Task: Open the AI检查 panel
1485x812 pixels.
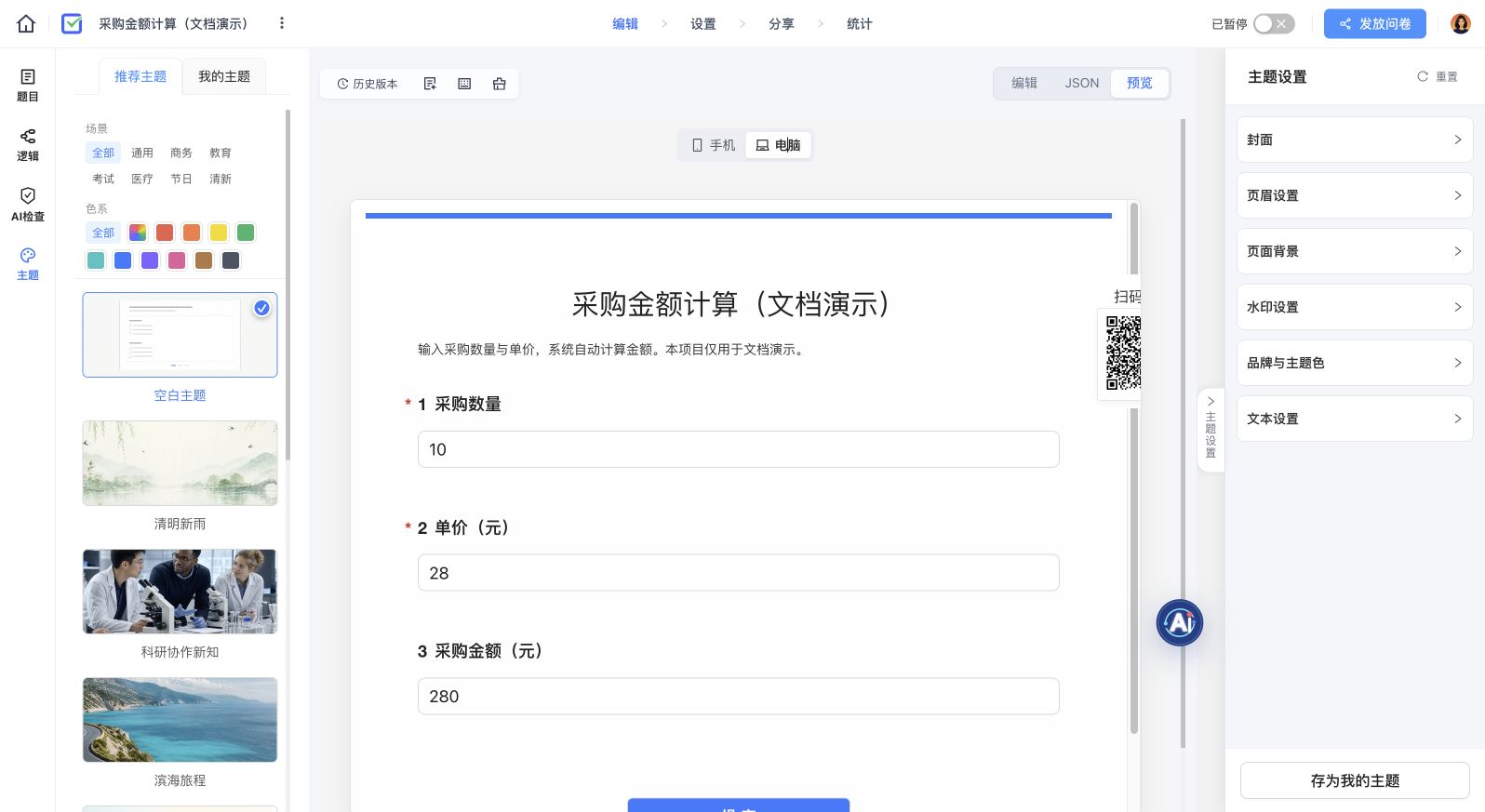Action: pos(28,204)
